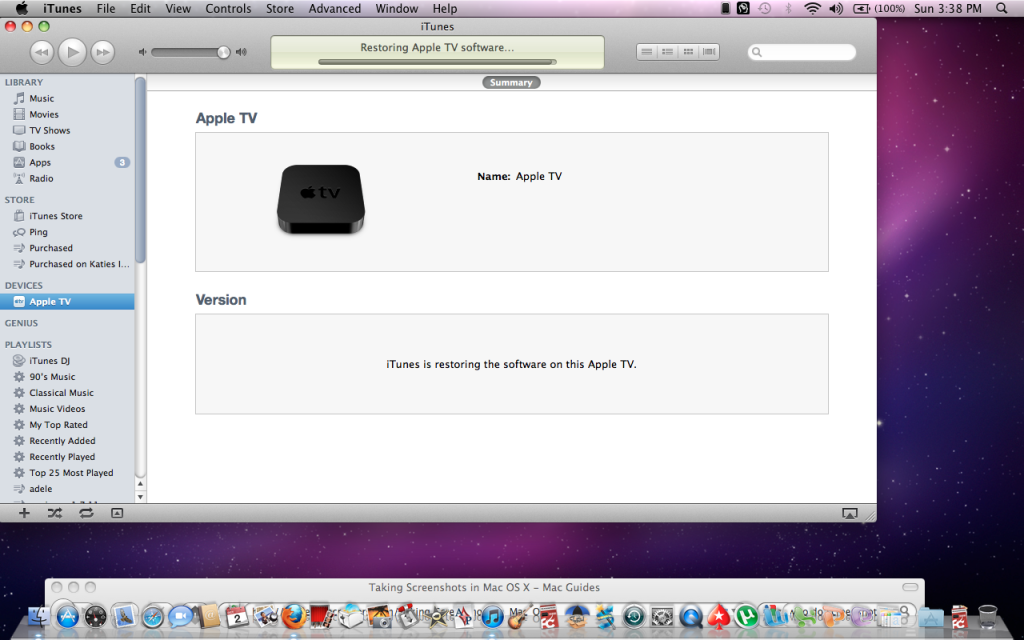Open the Trash in the Dock
Image resolution: width=1024 pixels, height=640 pixels.
988,616
